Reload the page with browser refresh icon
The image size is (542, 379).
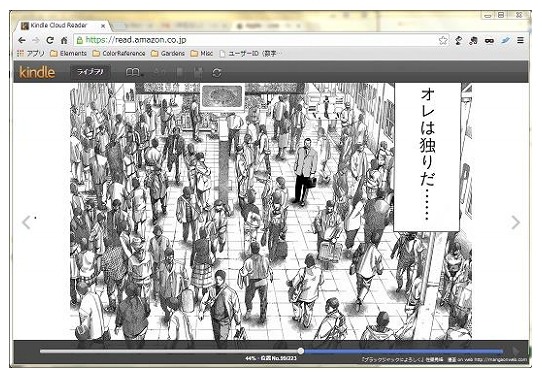[x=50, y=40]
